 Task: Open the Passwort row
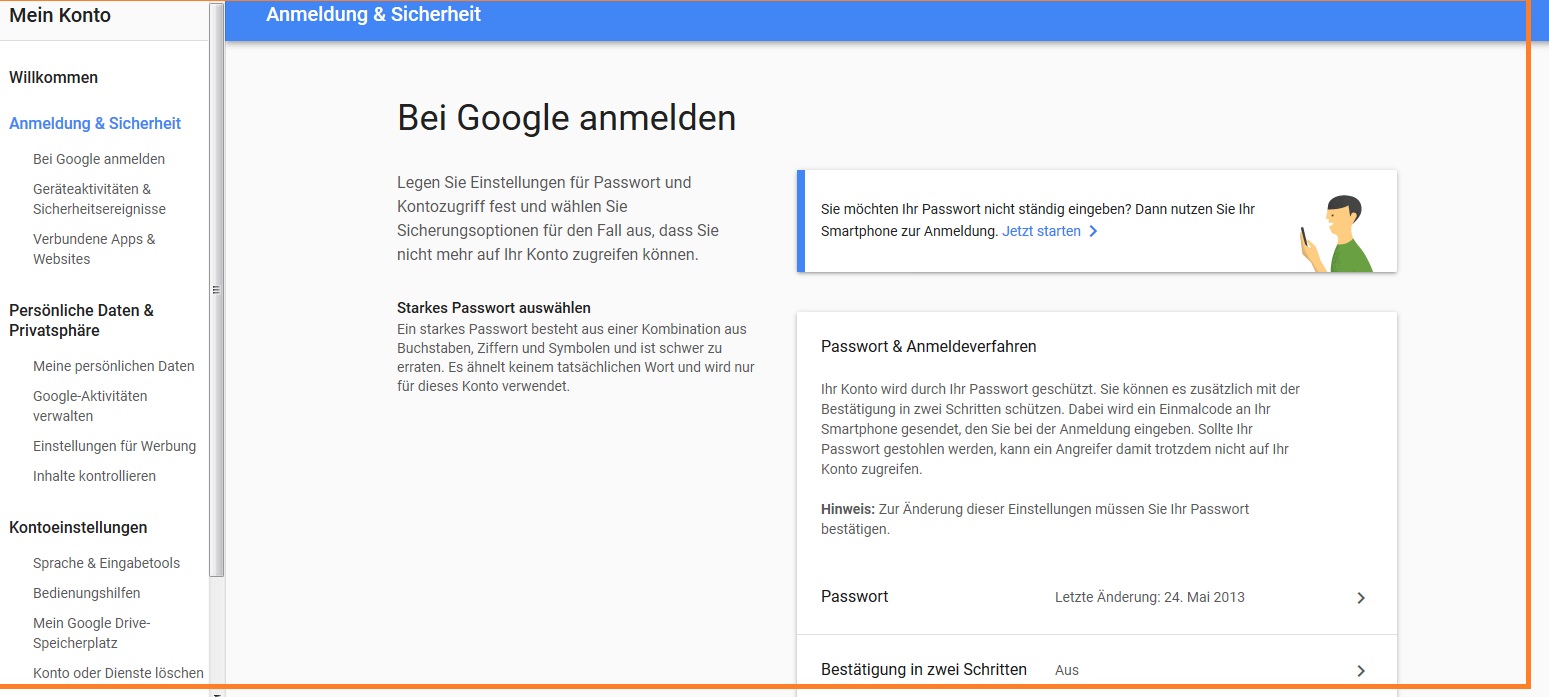coord(1096,597)
